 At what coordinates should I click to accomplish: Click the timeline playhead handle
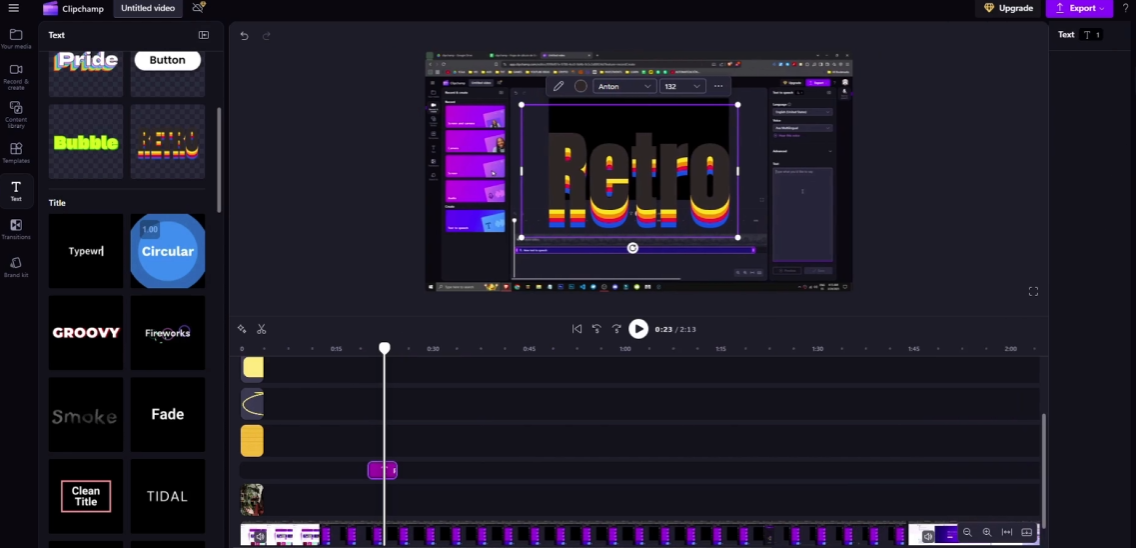384,349
